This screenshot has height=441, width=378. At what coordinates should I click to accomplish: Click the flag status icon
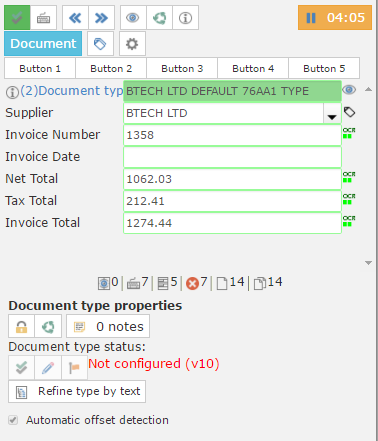[74, 368]
